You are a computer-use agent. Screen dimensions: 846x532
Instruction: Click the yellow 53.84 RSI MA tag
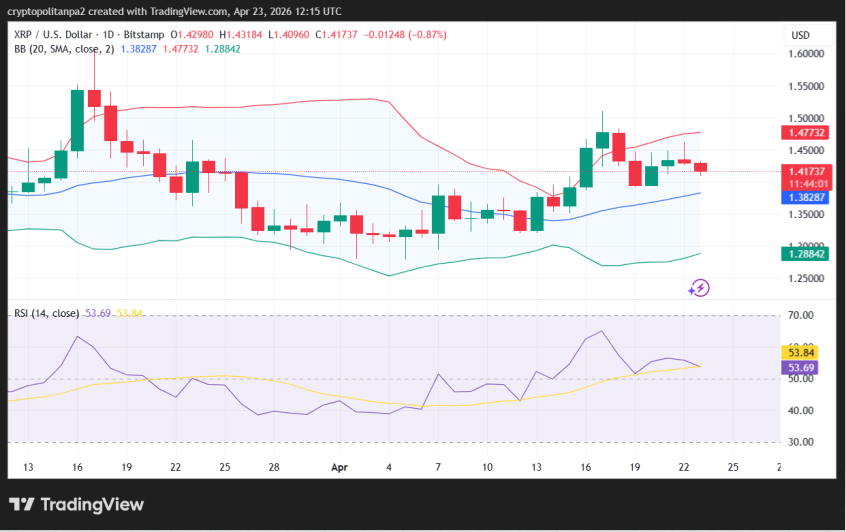[803, 352]
